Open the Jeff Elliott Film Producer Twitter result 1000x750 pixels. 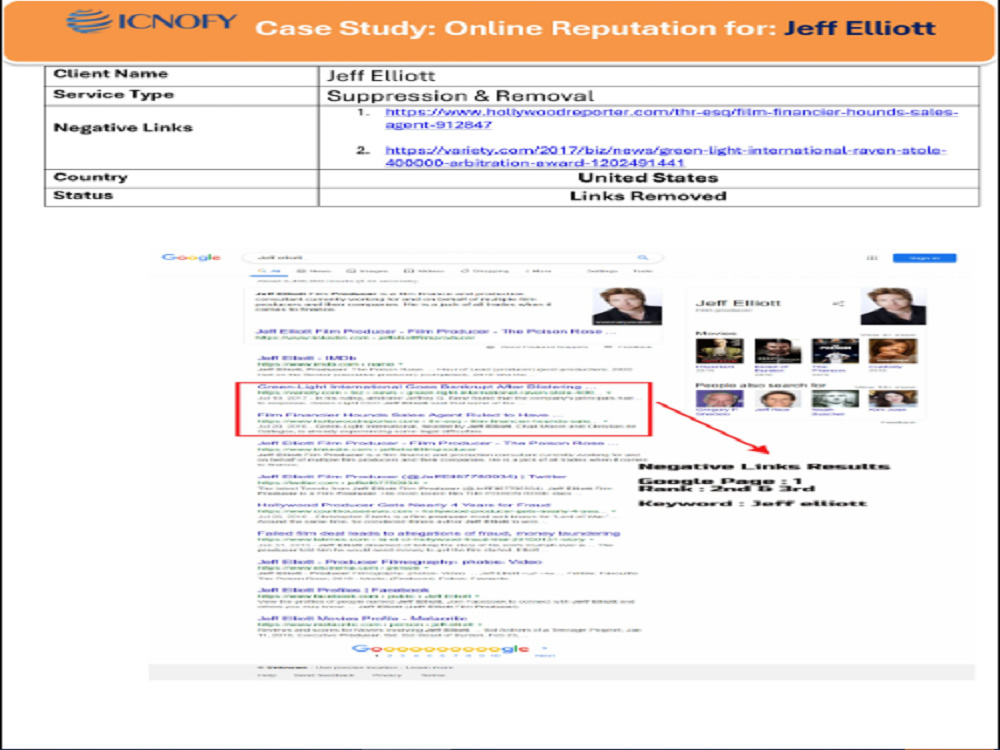tap(412, 476)
